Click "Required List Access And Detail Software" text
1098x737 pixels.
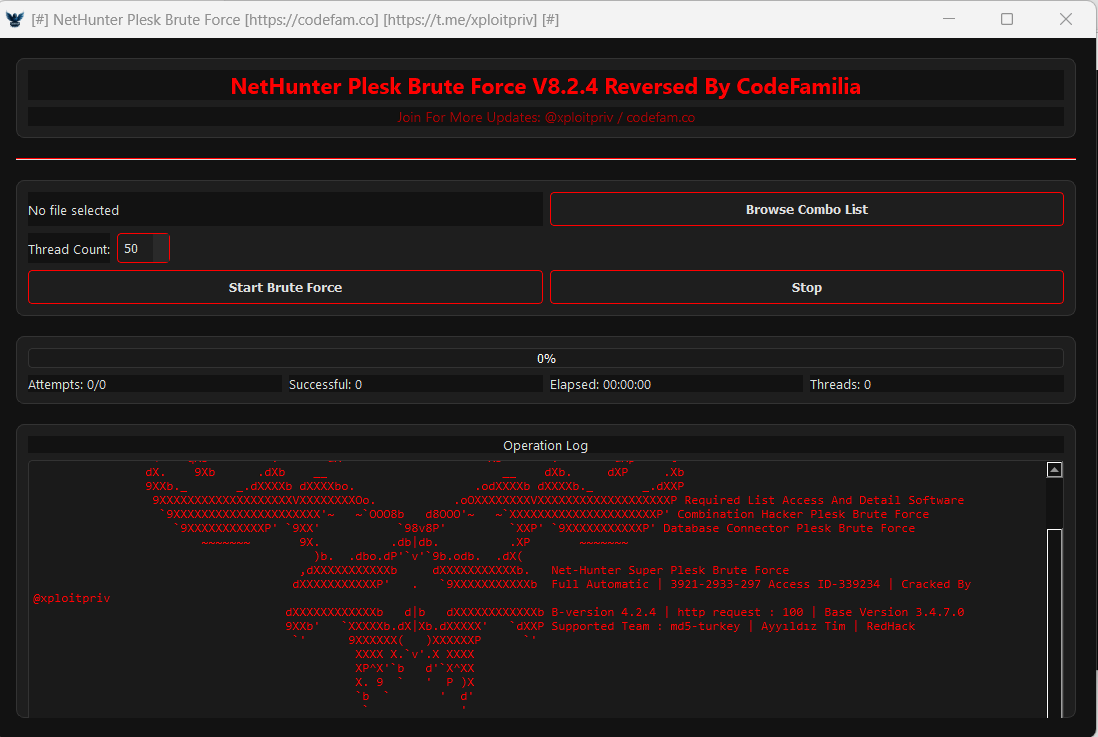(x=824, y=500)
